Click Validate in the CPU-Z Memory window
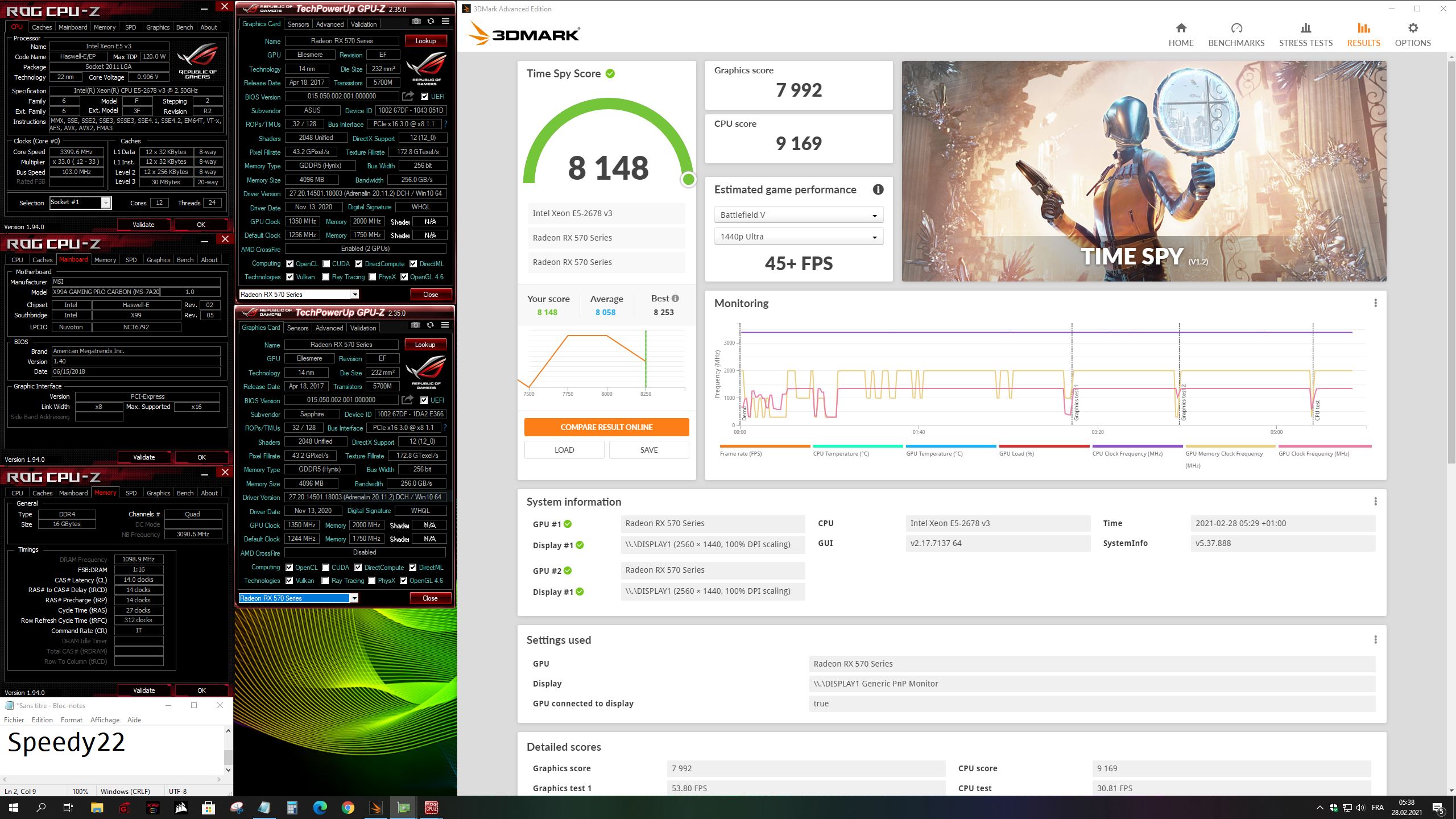The height and width of the screenshot is (819, 1456). (144, 690)
